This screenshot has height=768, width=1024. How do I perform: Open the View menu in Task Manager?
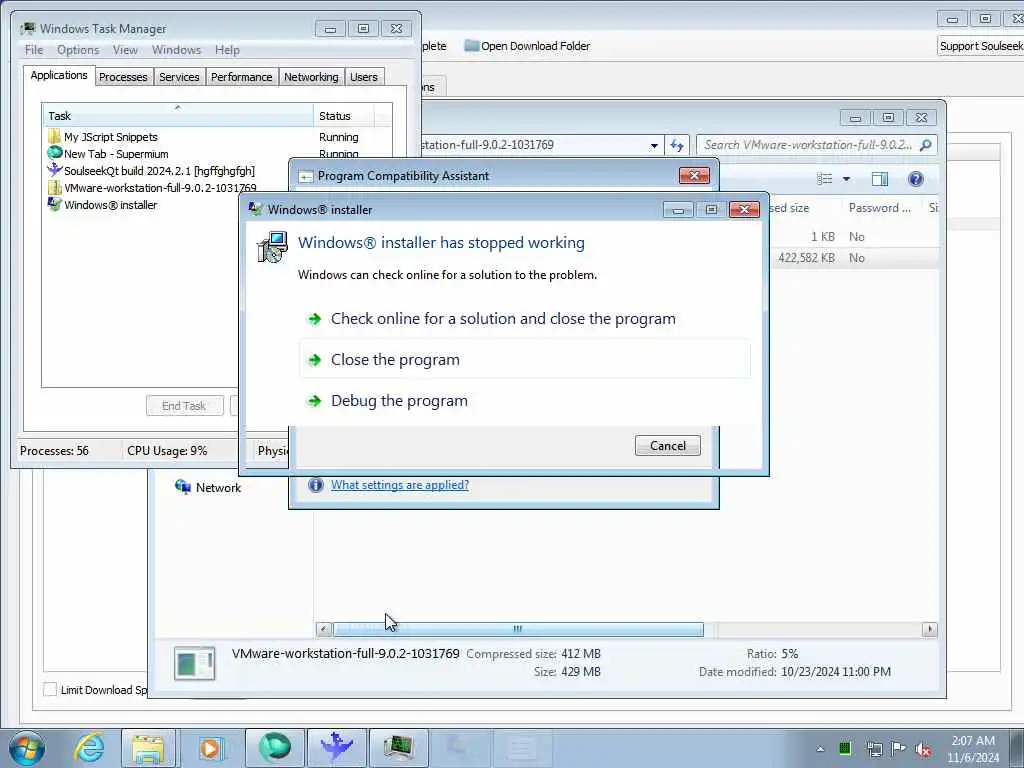125,50
